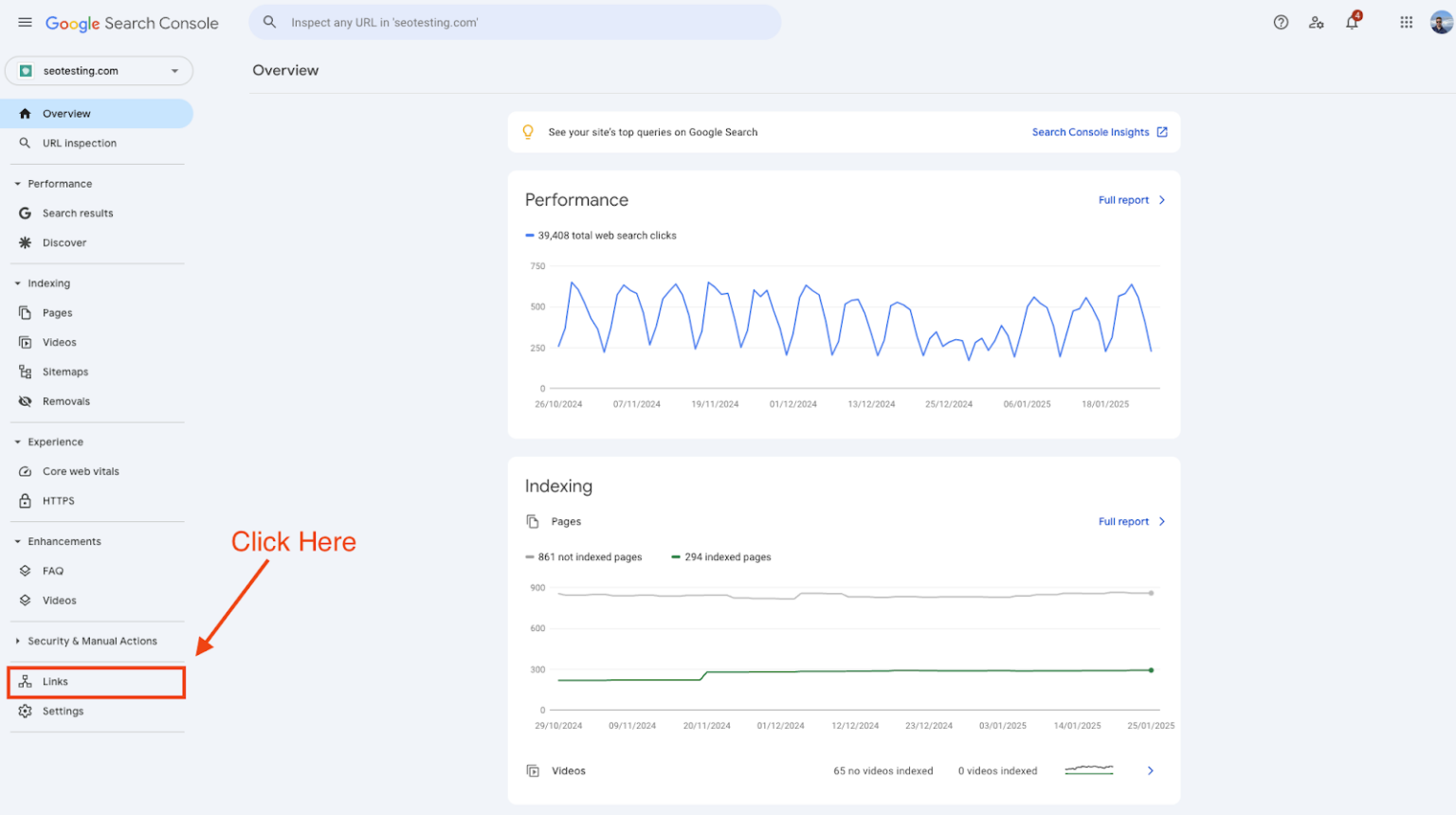The width and height of the screenshot is (1456, 815).
Task: Select the Links report highlighted in red
Action: click(55, 680)
